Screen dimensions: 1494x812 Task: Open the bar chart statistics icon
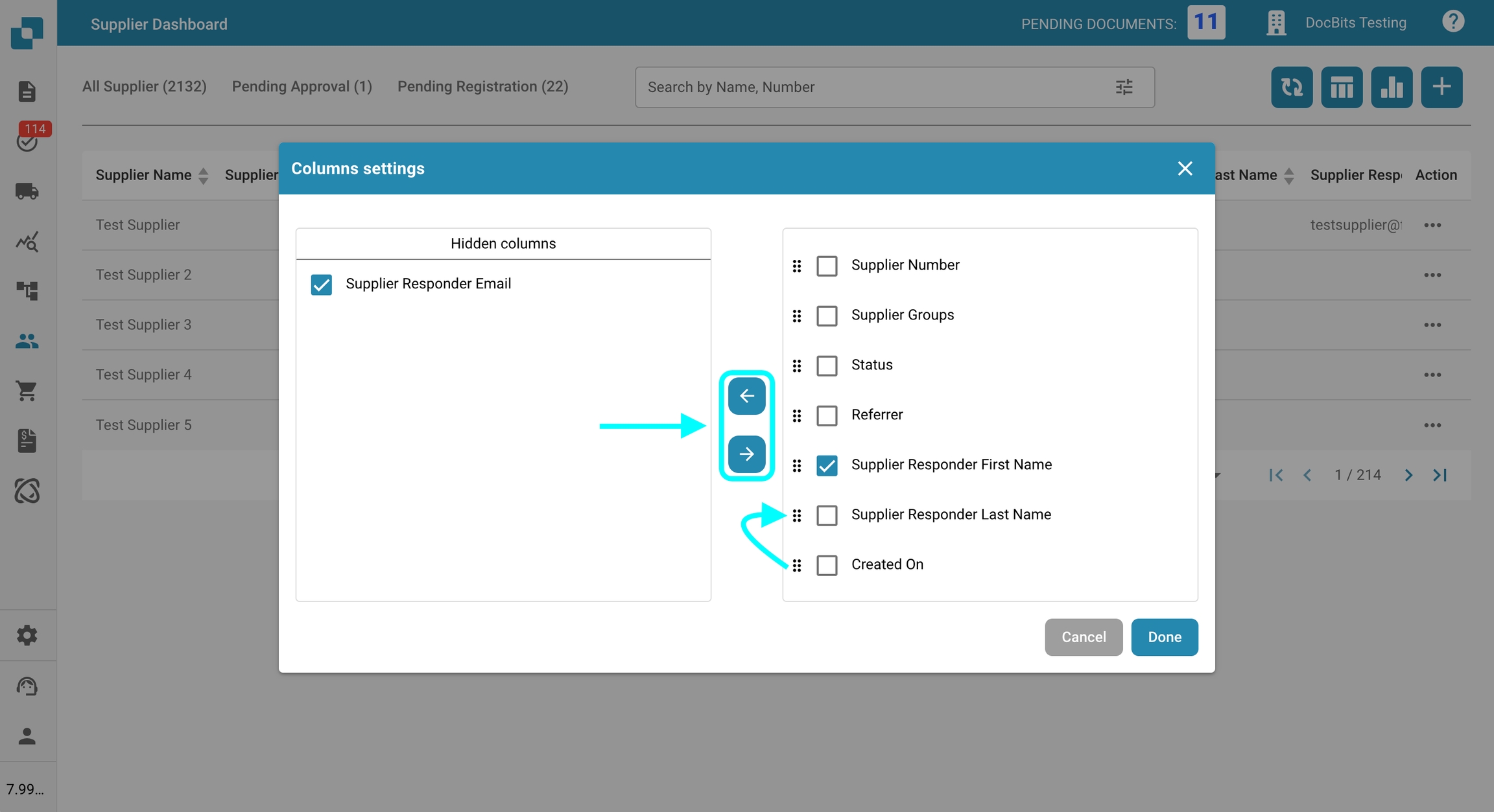[1391, 87]
